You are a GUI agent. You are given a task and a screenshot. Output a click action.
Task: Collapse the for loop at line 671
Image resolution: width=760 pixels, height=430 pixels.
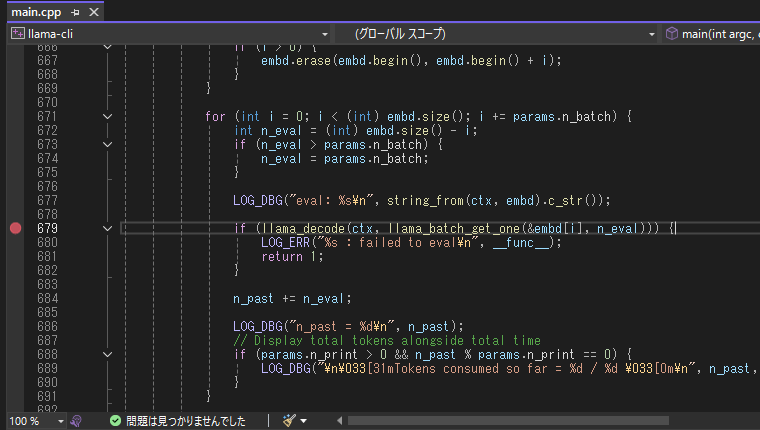click(x=108, y=117)
